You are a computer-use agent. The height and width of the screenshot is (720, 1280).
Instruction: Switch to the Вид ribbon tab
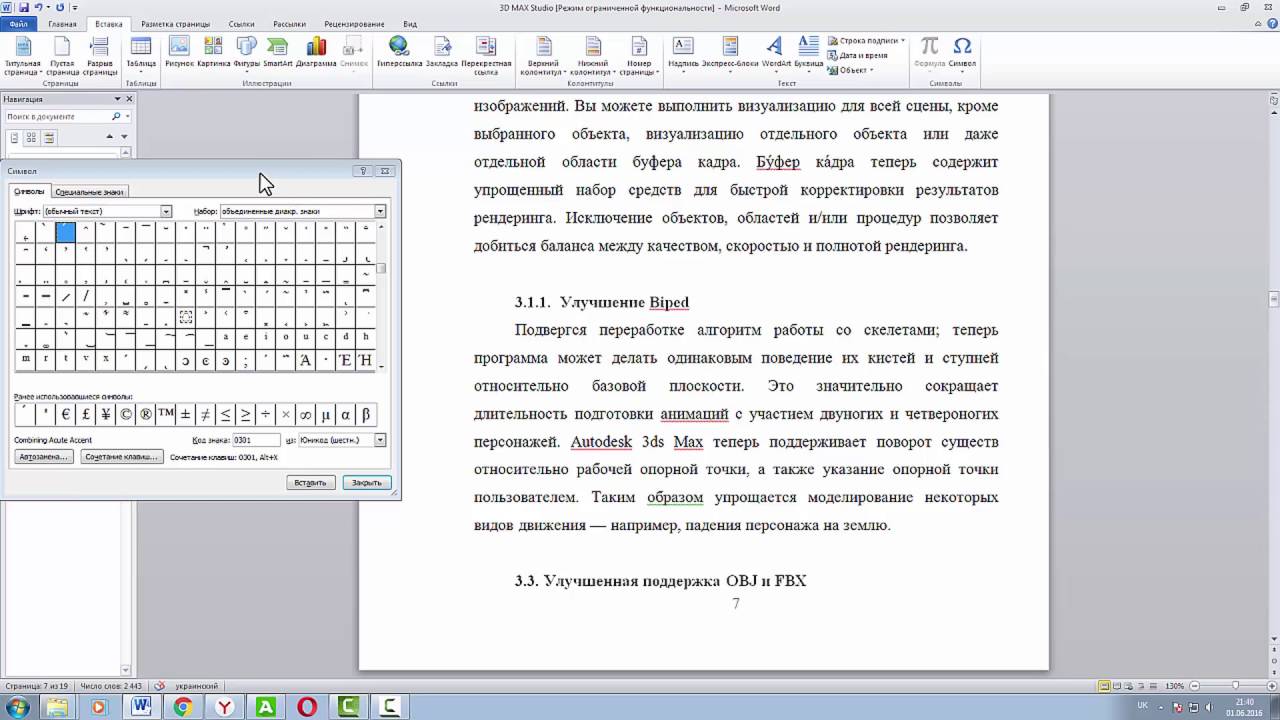point(410,23)
